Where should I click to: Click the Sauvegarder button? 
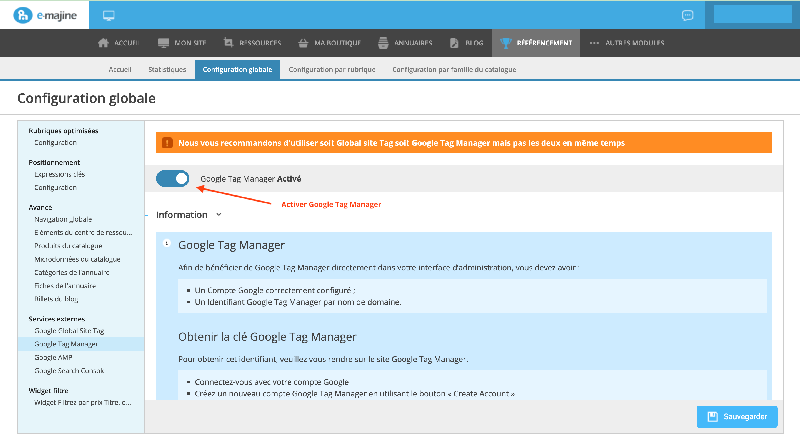tap(737, 417)
